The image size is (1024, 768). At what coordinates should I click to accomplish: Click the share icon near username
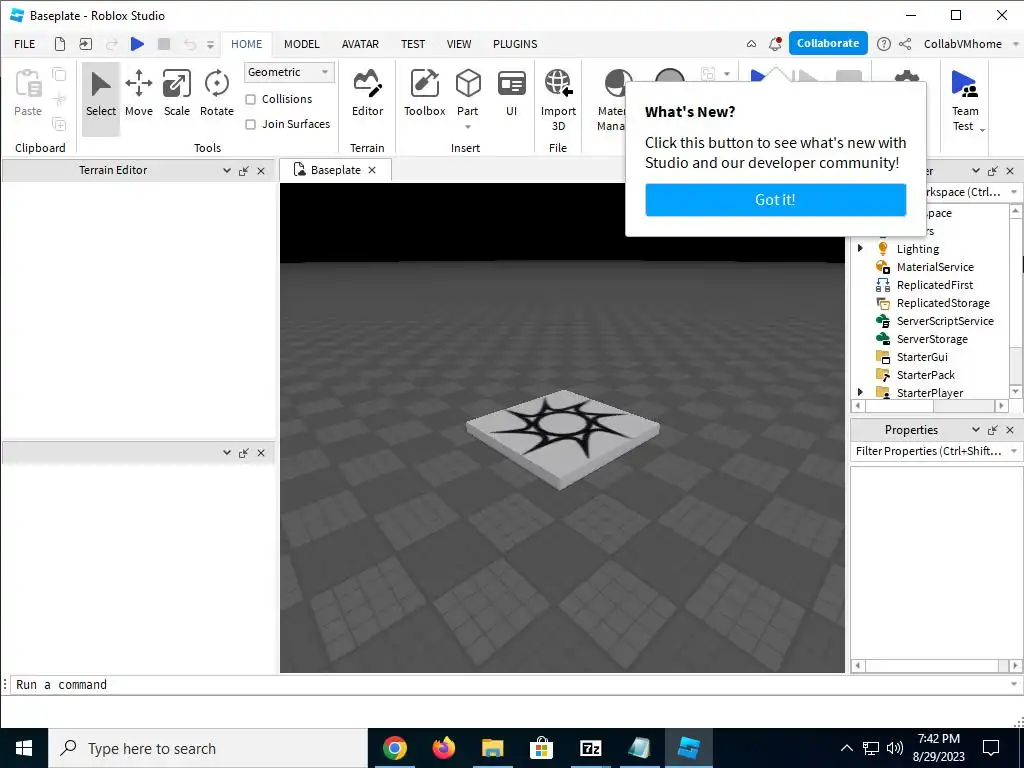pos(905,44)
